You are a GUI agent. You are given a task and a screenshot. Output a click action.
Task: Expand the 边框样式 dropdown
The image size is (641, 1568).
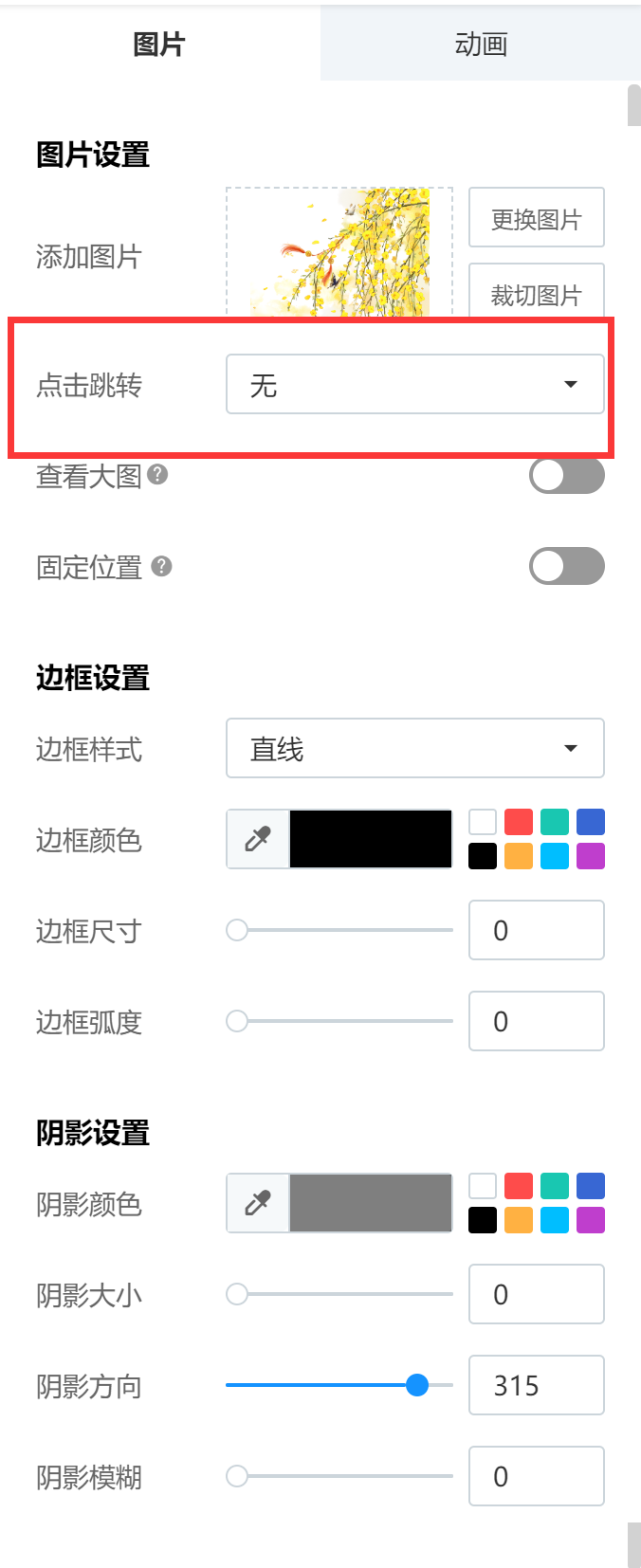(415, 748)
